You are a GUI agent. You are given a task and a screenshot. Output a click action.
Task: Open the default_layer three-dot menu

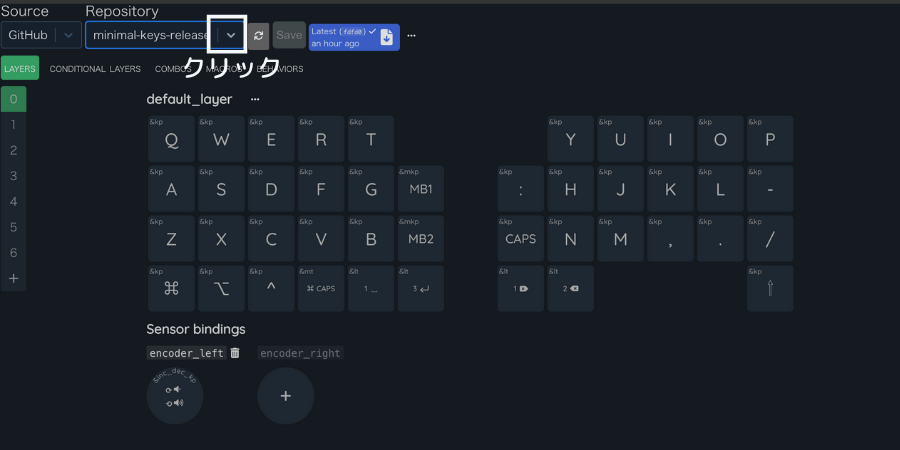255,100
